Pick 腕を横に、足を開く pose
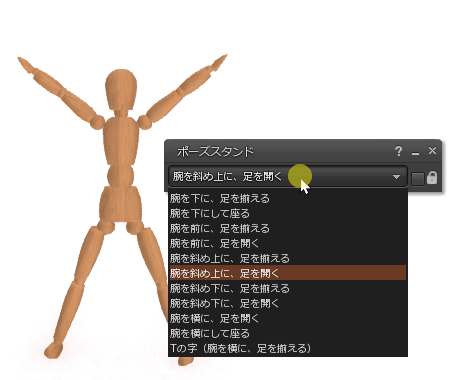Screen dimensions: 456x380 tap(288, 318)
